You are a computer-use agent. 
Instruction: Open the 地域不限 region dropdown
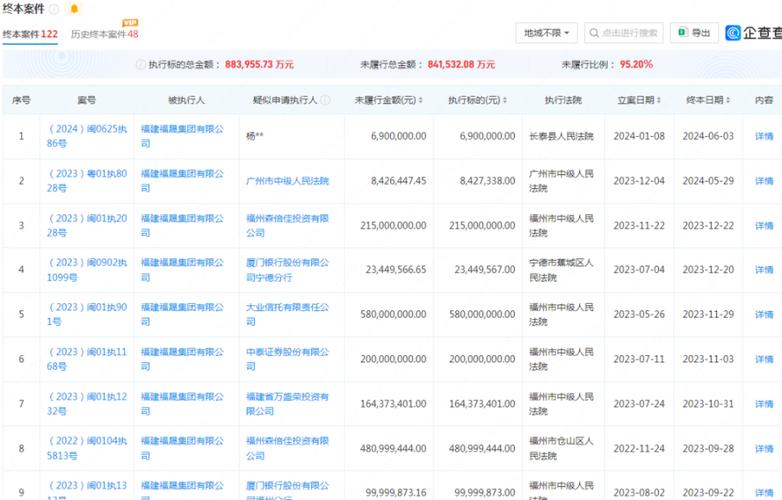pyautogui.click(x=546, y=33)
